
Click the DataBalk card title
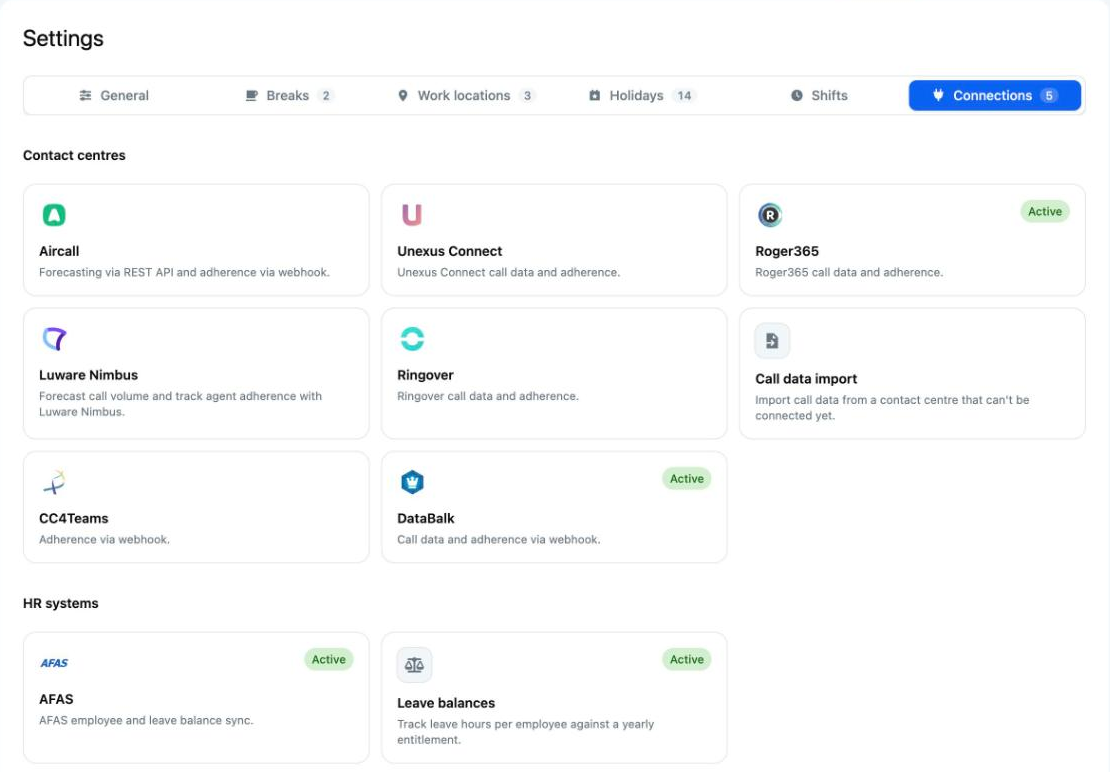(x=425, y=519)
